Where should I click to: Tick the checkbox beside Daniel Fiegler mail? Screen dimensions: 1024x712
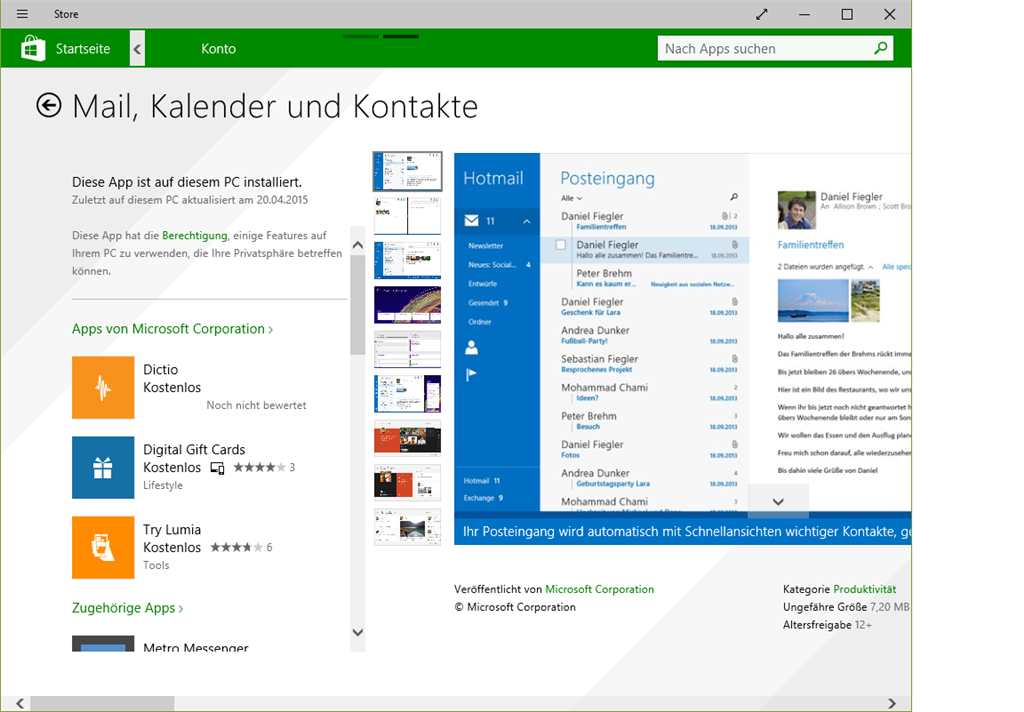[560, 245]
